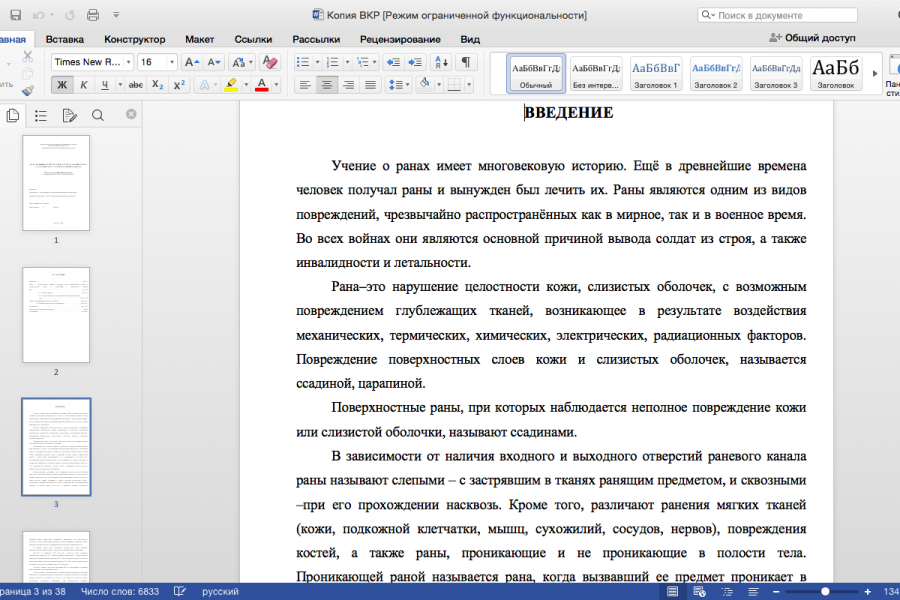Screen dimensions: 900x600
Task: Increase font size with the larger A icon
Action: pos(191,62)
